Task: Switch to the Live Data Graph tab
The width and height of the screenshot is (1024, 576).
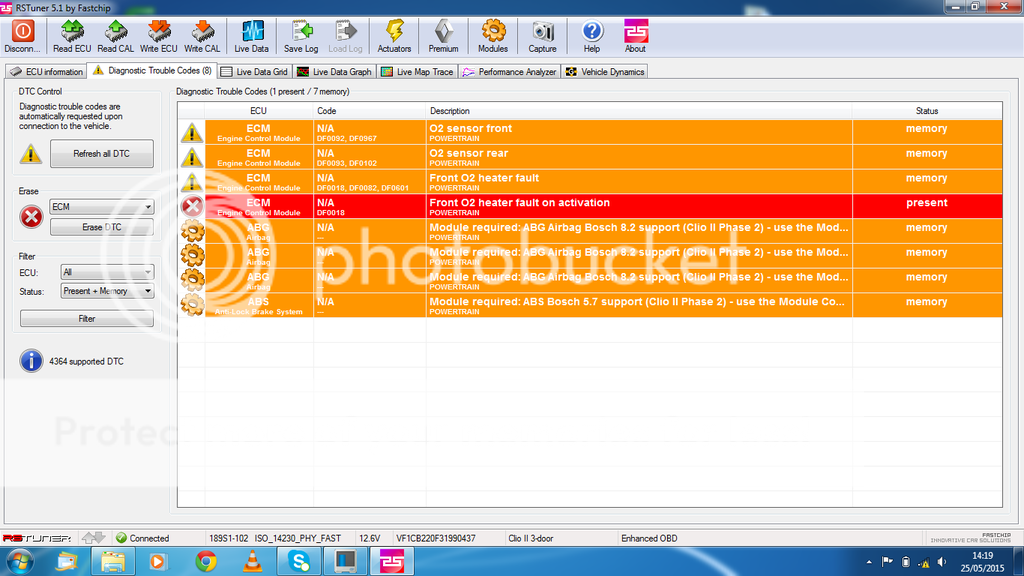Action: point(334,72)
